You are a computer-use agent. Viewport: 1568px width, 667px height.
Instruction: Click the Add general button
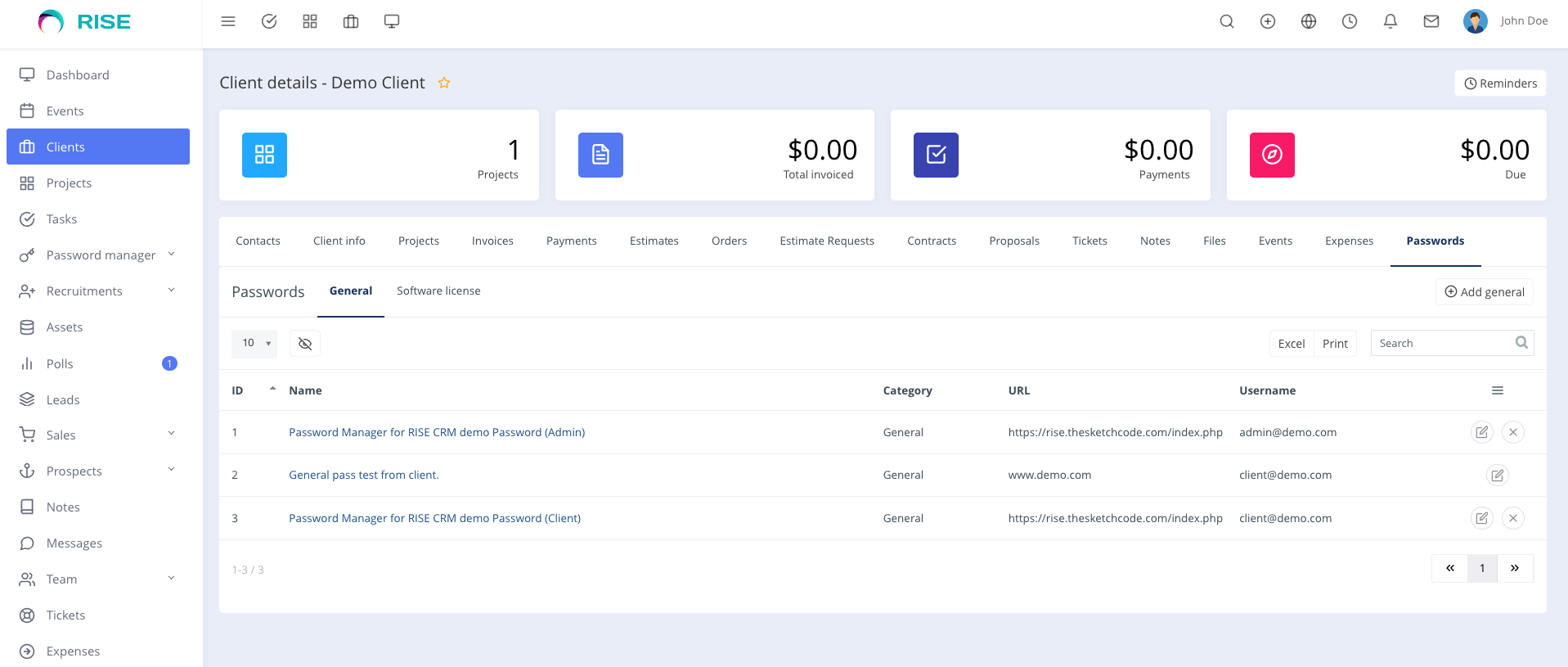[1484, 292]
